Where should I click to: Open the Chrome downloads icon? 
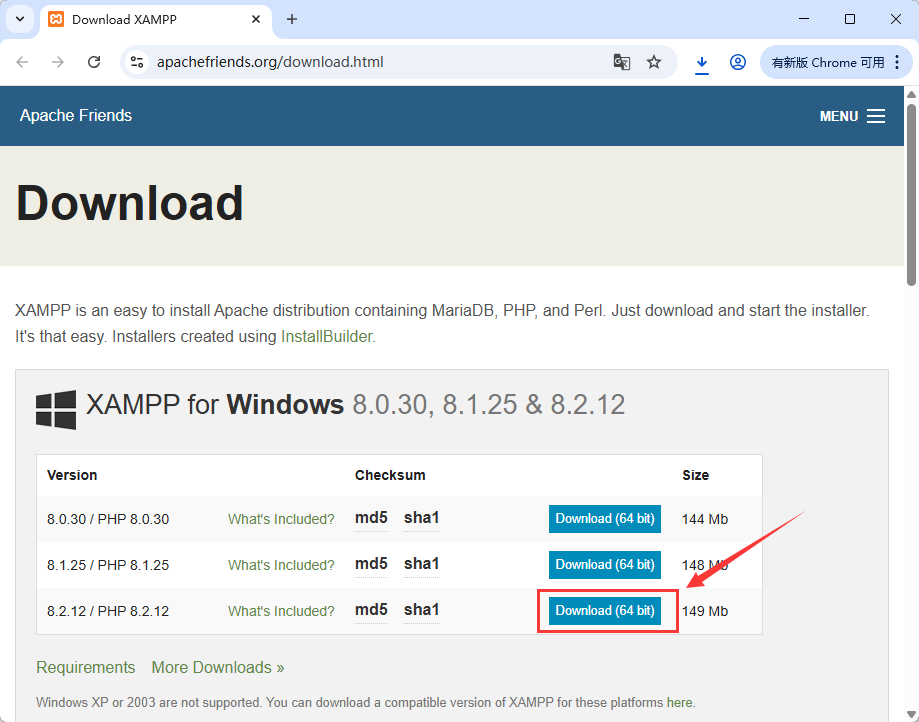(x=702, y=63)
